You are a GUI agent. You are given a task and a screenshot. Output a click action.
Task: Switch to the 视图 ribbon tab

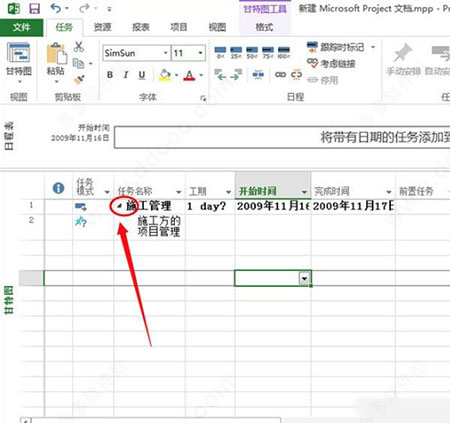[x=217, y=27]
